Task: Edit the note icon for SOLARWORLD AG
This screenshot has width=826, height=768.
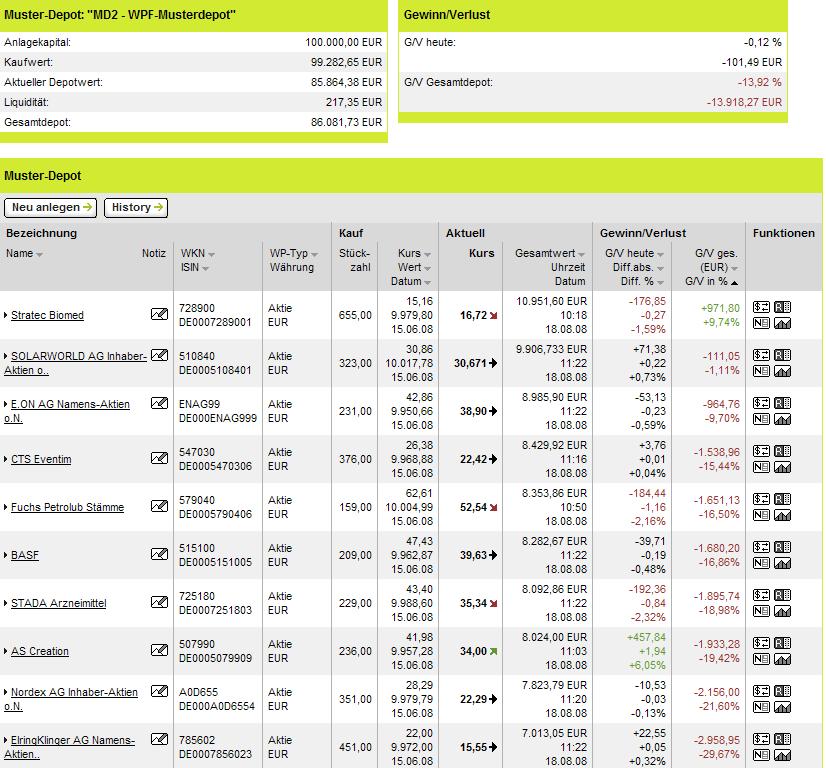Action: coord(160,355)
